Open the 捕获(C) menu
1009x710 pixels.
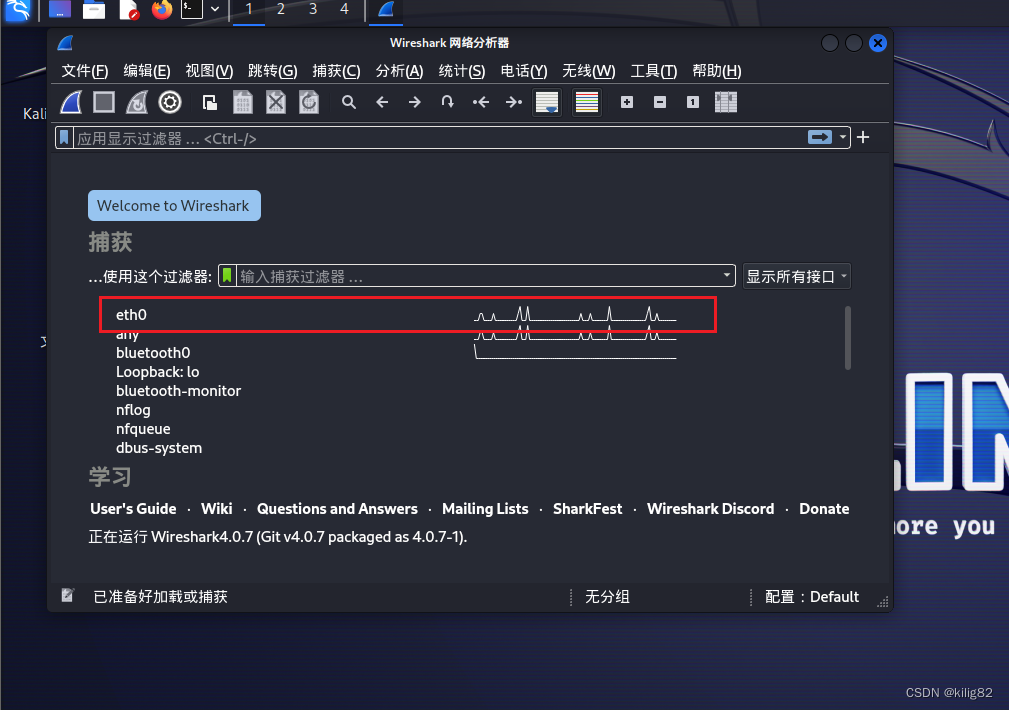337,71
